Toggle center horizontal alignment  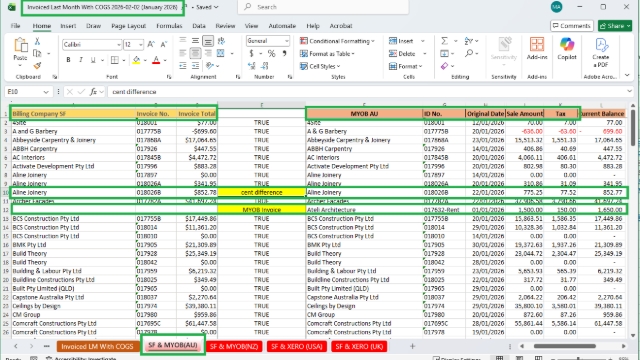(x=196, y=53)
